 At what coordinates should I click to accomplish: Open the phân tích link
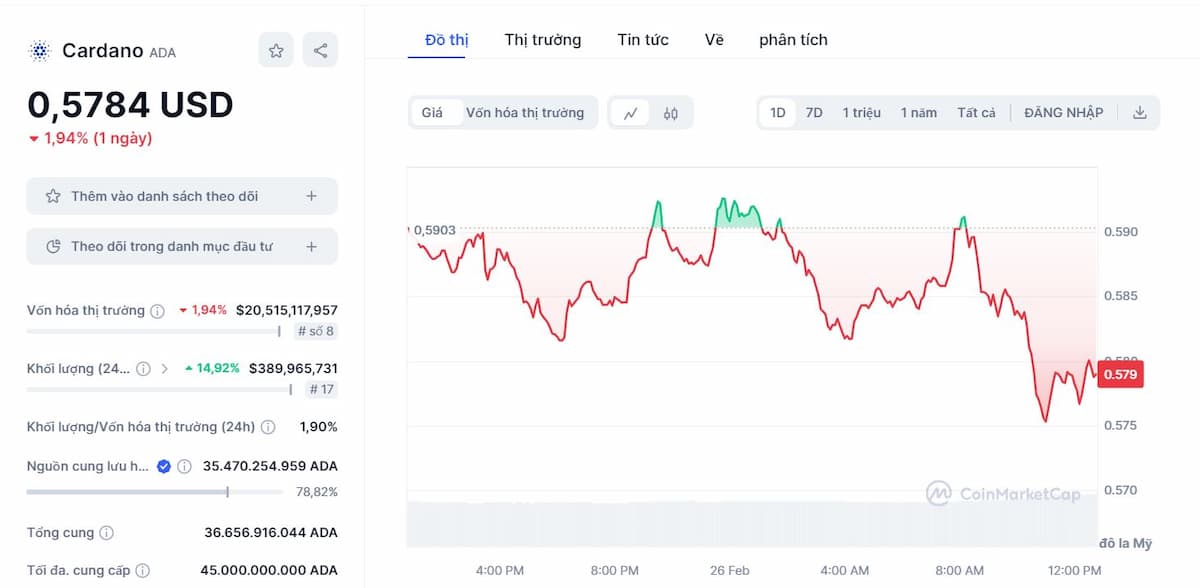(x=793, y=40)
